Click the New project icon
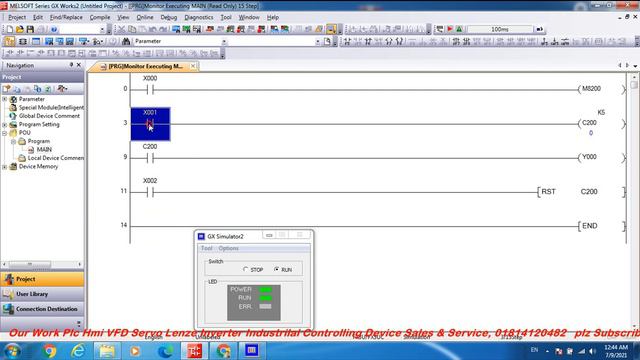Viewport: 640px width, 360px height. pos(9,29)
